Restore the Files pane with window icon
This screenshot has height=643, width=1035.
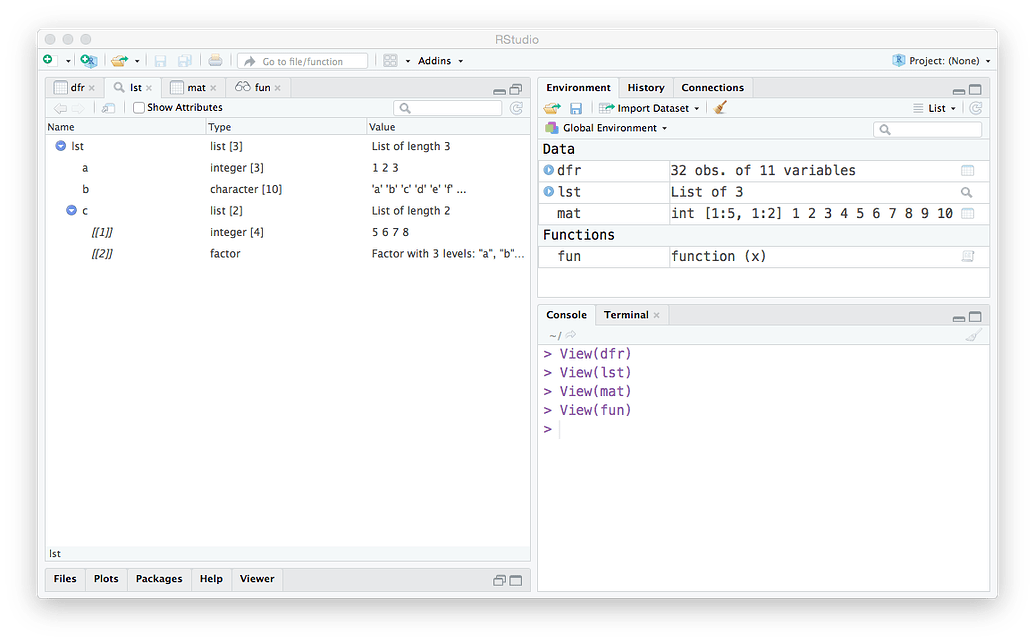pos(500,580)
